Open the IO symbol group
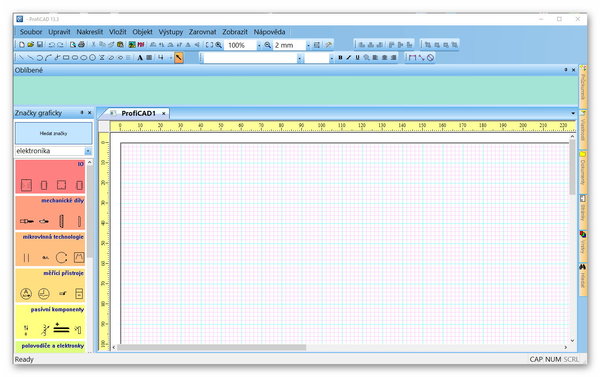This screenshot has height=377, width=600. 50,177
